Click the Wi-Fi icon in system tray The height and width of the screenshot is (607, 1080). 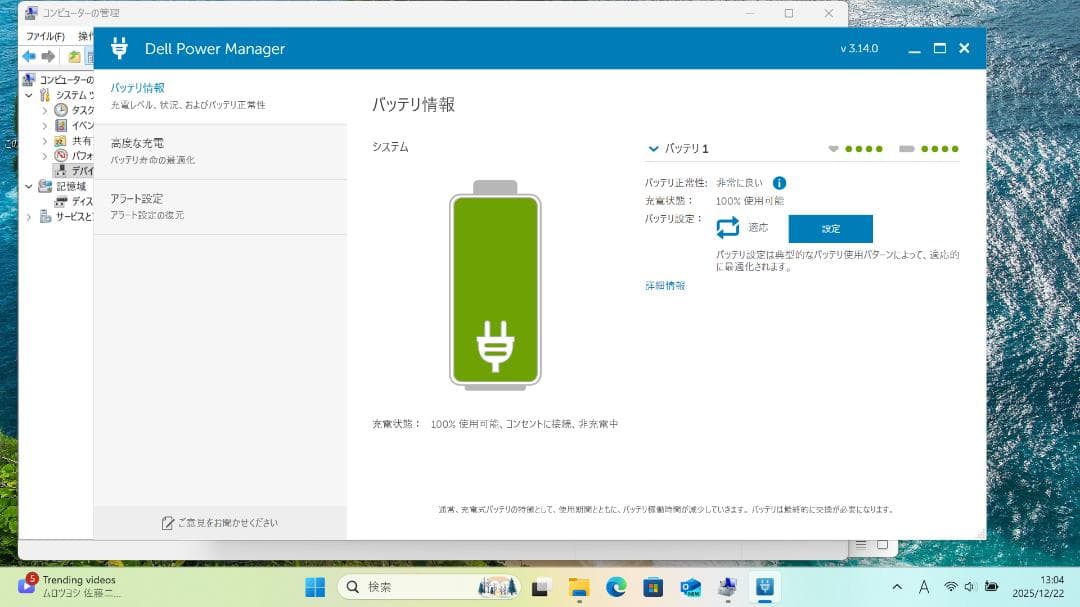click(951, 586)
